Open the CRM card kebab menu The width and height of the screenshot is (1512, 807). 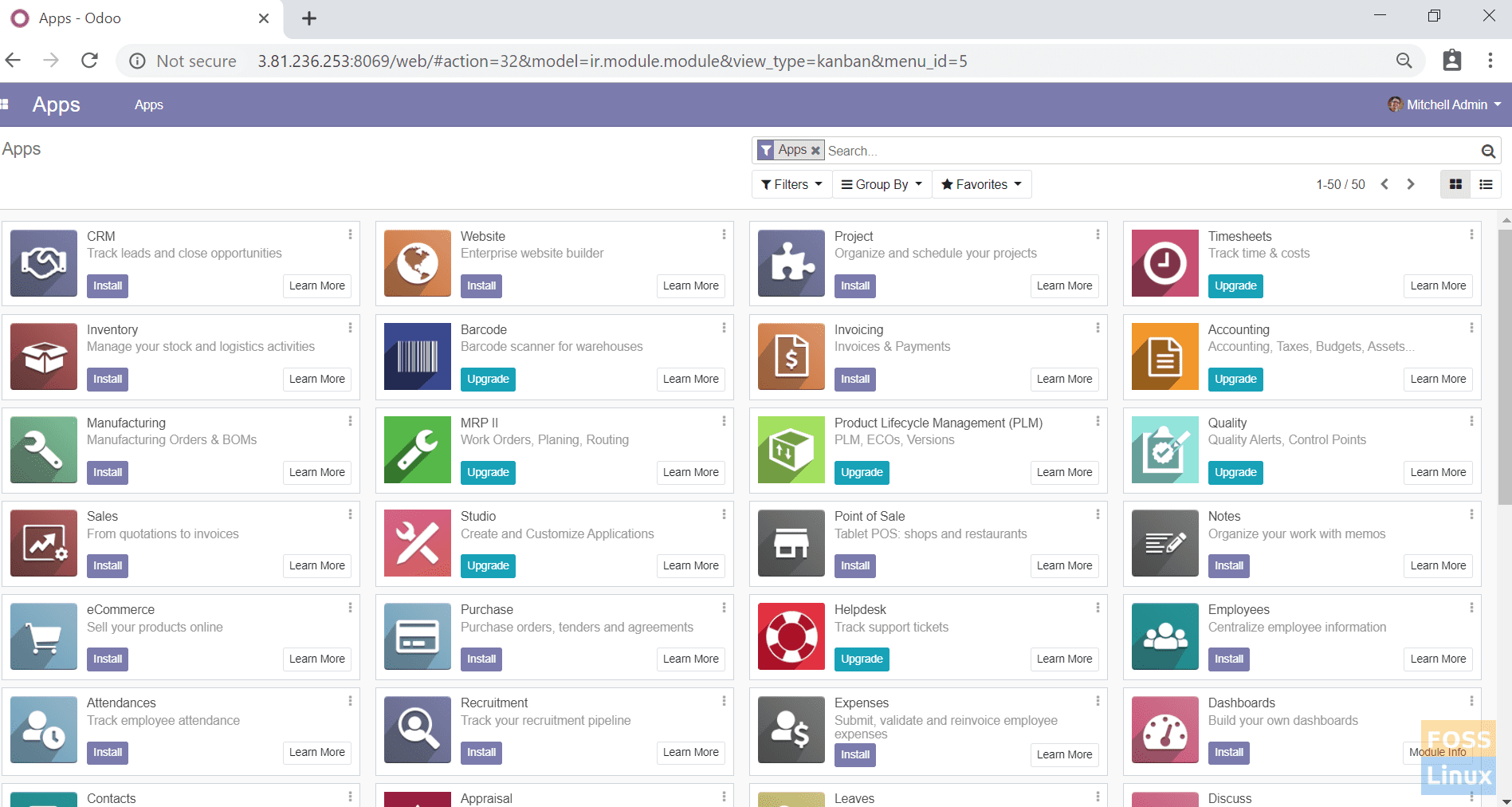[x=350, y=234]
